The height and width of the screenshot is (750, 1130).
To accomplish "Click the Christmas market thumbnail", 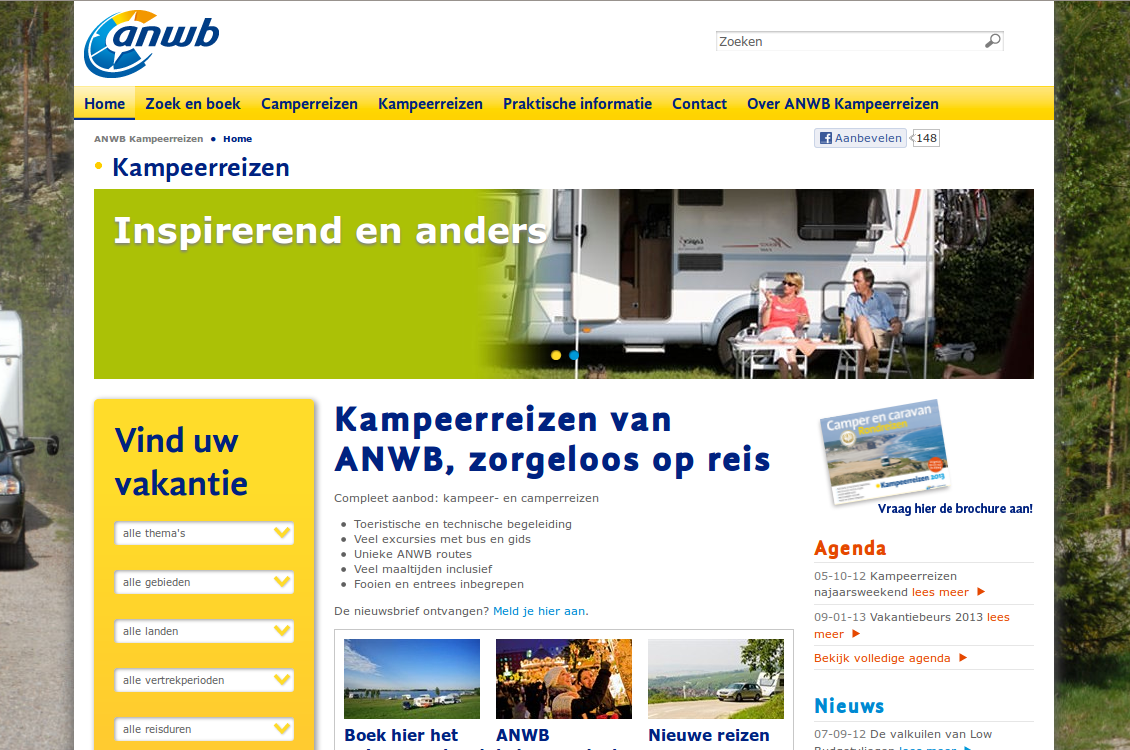I will [x=564, y=679].
